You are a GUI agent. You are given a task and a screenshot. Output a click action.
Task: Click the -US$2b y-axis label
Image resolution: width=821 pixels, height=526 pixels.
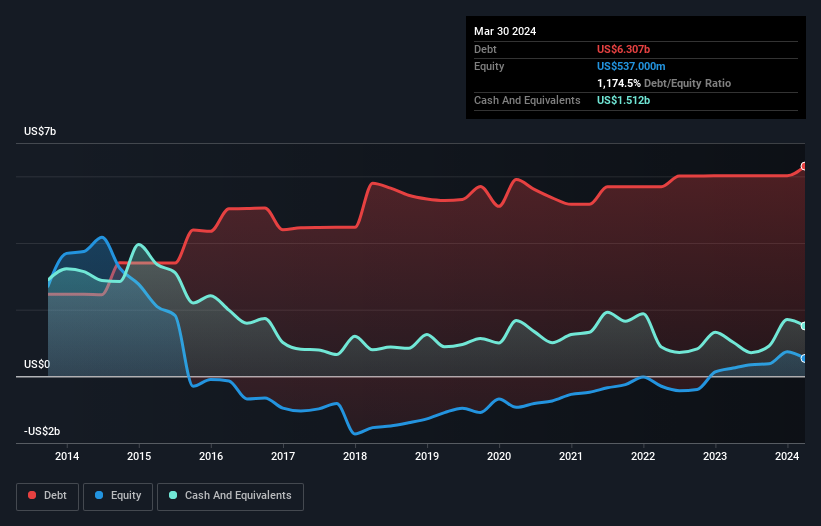coord(42,431)
